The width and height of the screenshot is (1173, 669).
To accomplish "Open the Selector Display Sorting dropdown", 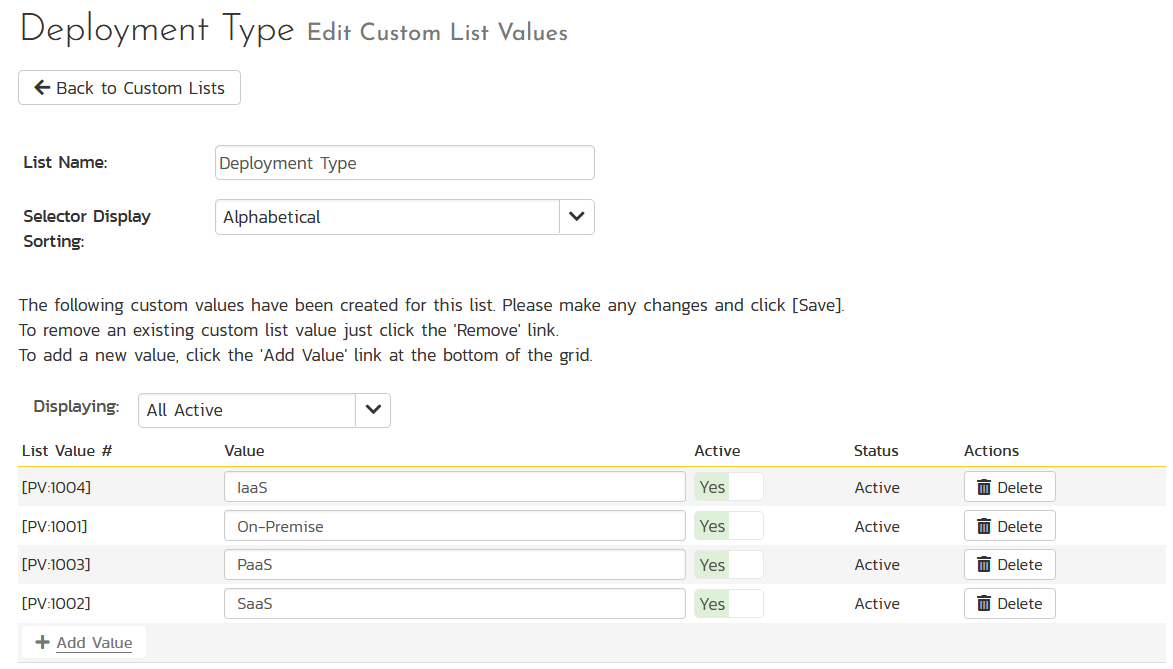I will pyautogui.click(x=404, y=217).
